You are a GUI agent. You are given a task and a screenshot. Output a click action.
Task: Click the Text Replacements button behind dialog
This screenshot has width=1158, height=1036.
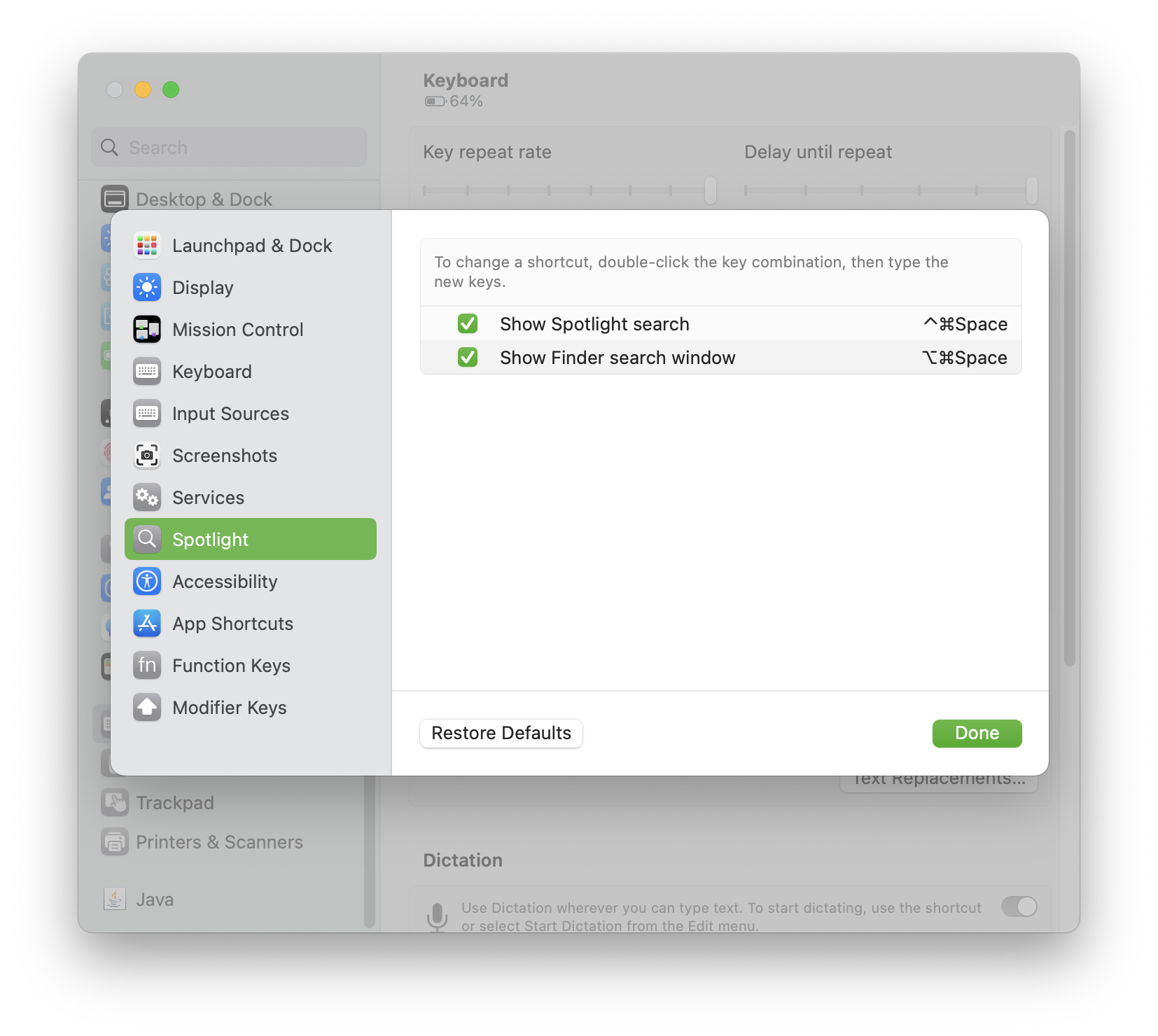click(x=938, y=783)
